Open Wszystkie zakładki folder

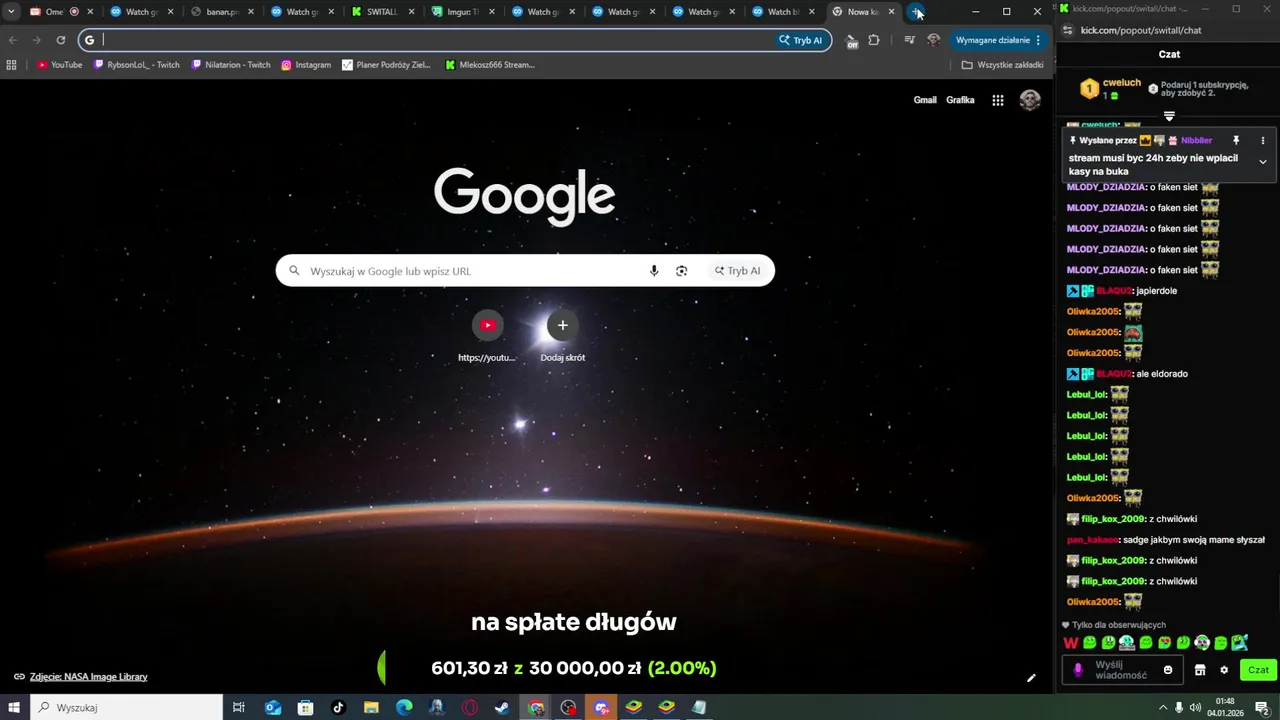(1002, 65)
